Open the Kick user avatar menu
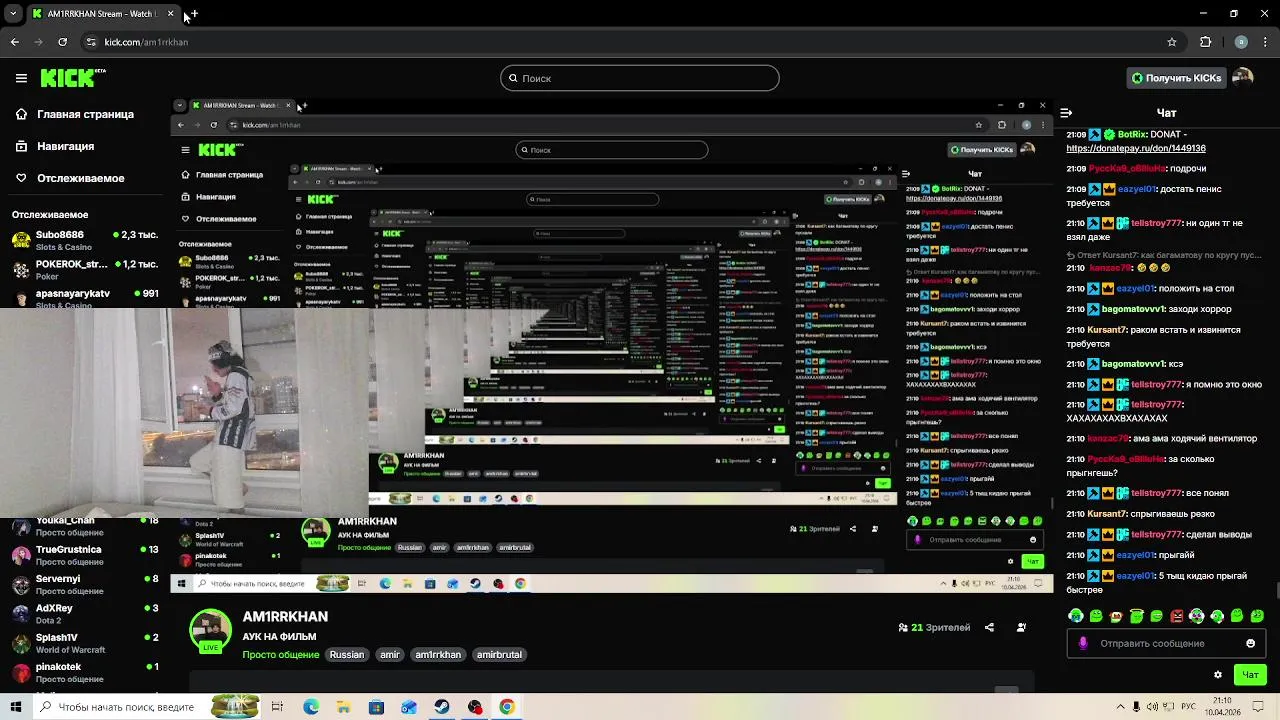 point(1242,78)
